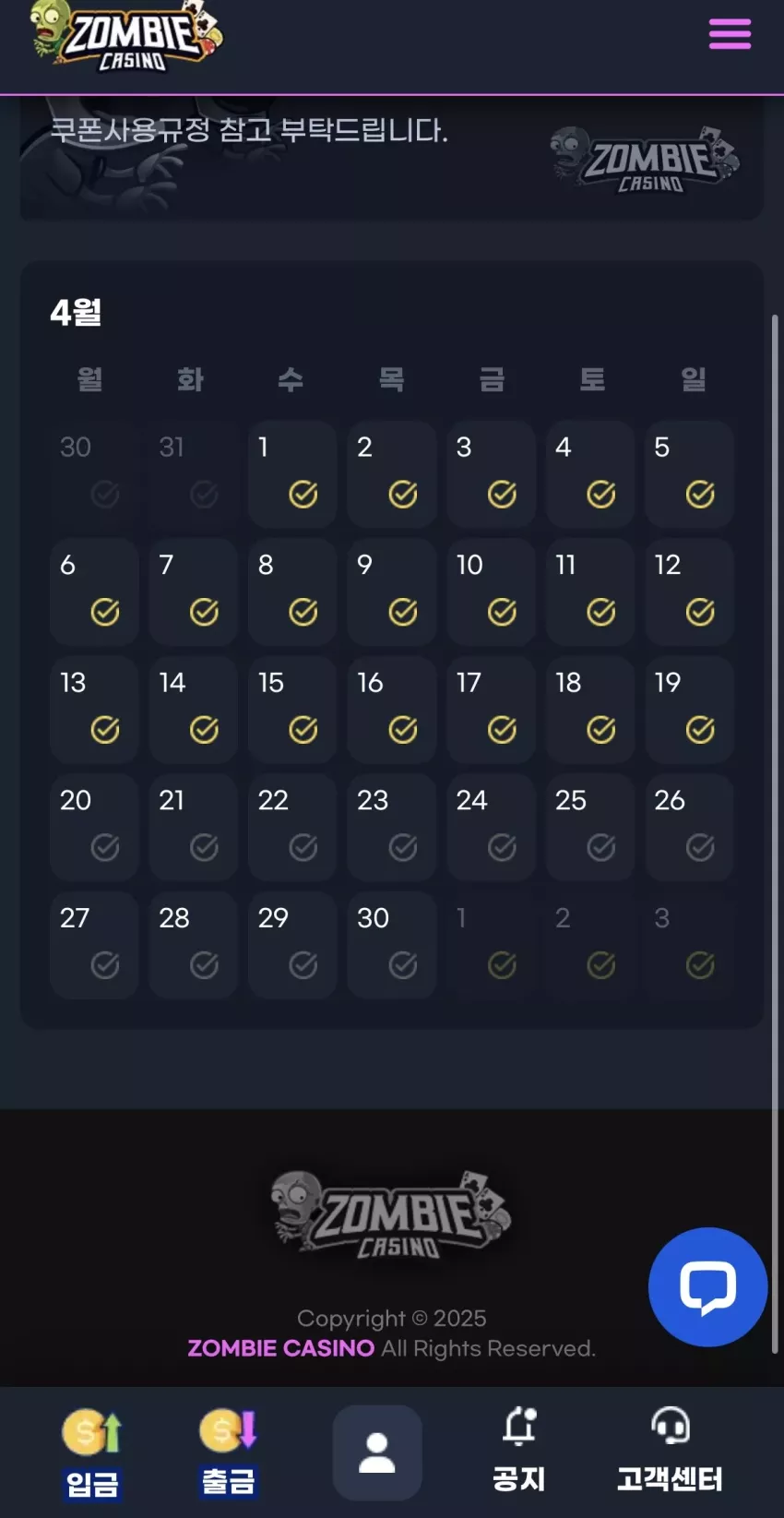This screenshot has width=784, height=1518.
Task: Toggle the unchecked mark on day 28
Action: 204,965
